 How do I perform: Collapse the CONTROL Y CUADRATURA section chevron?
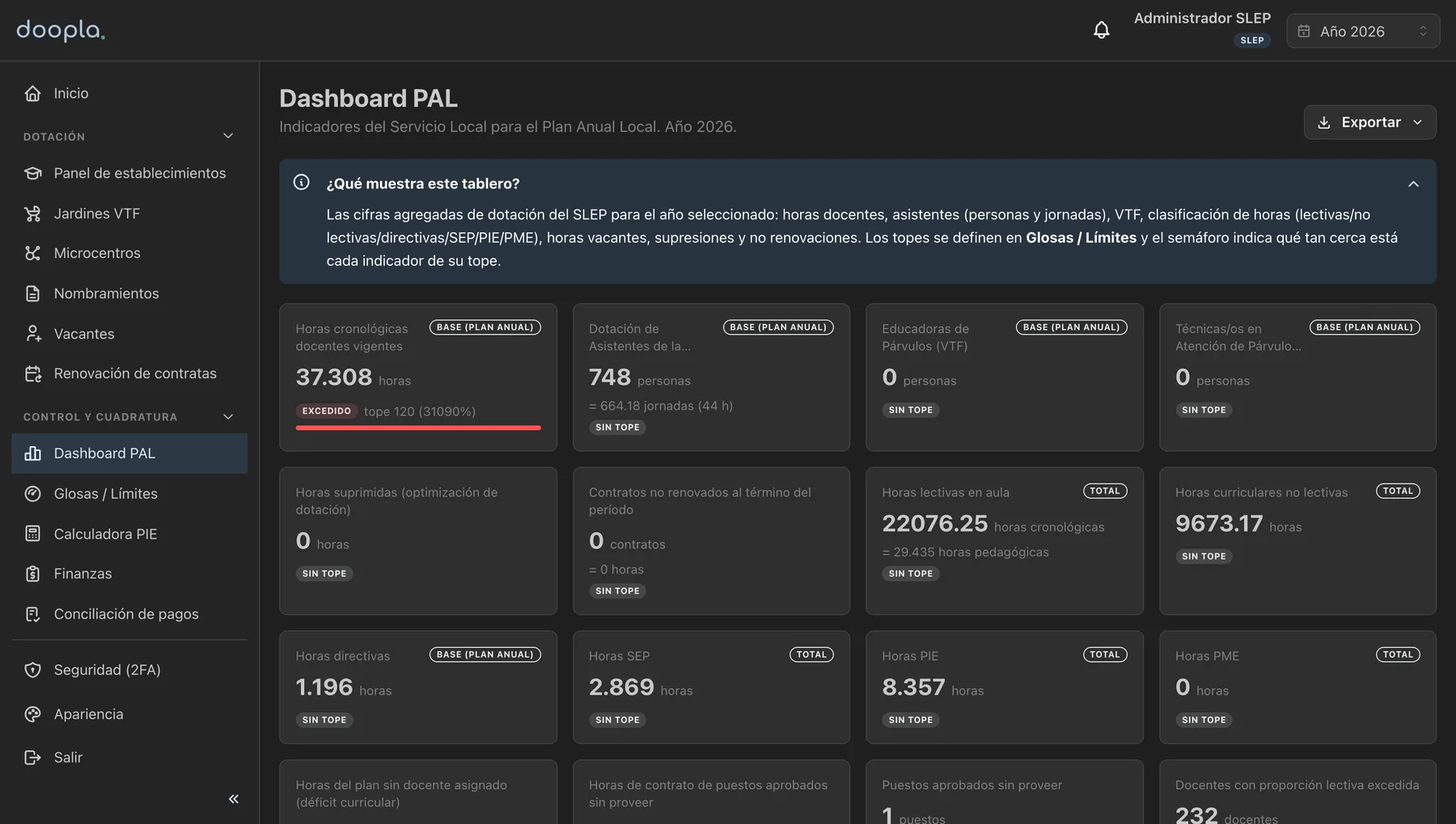pos(228,416)
